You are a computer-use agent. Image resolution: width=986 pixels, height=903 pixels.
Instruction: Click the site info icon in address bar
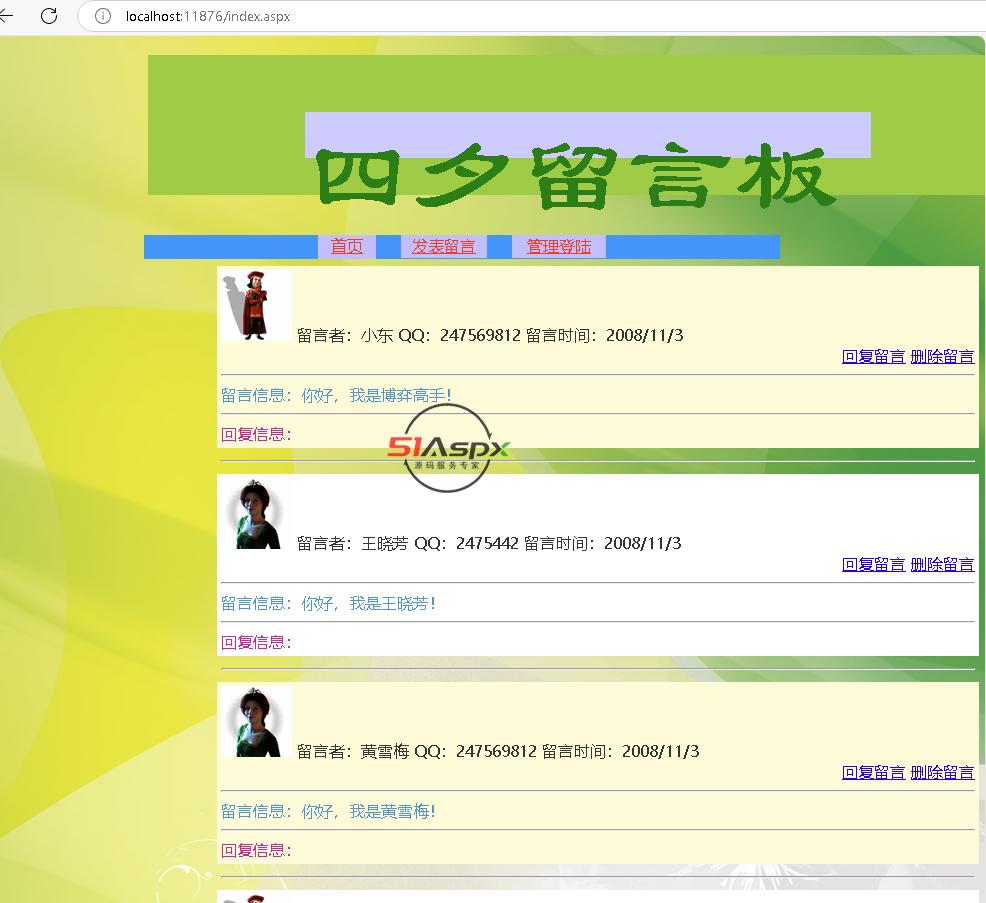(102, 16)
